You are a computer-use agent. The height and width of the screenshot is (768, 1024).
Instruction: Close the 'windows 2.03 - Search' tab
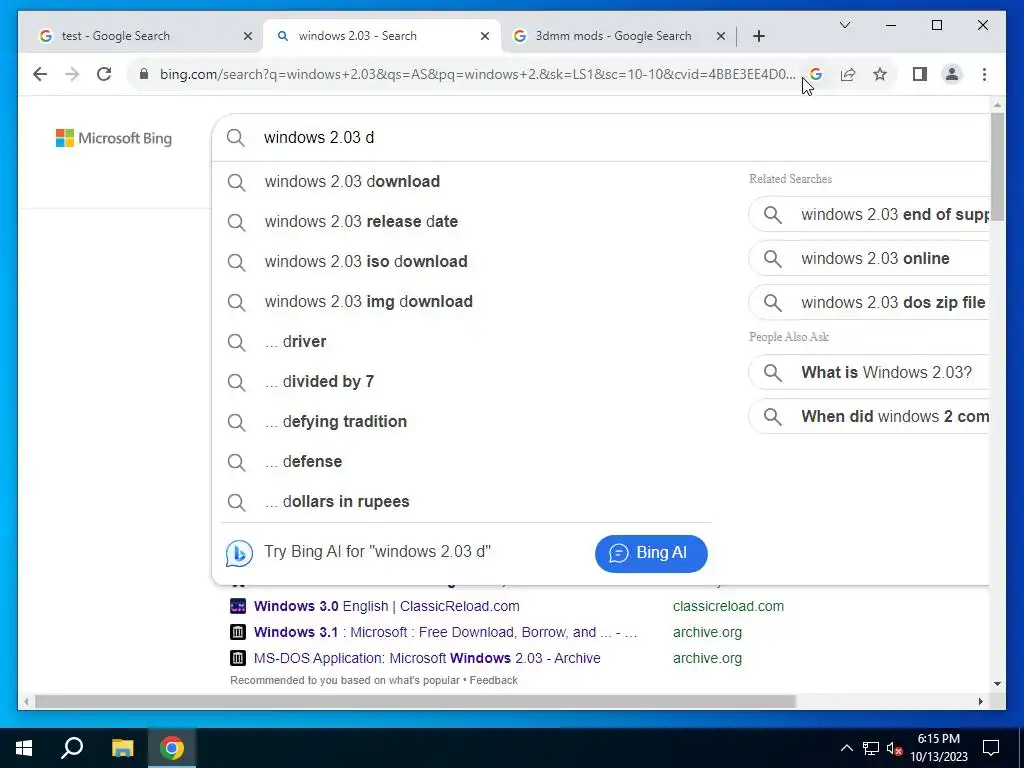[x=485, y=36]
